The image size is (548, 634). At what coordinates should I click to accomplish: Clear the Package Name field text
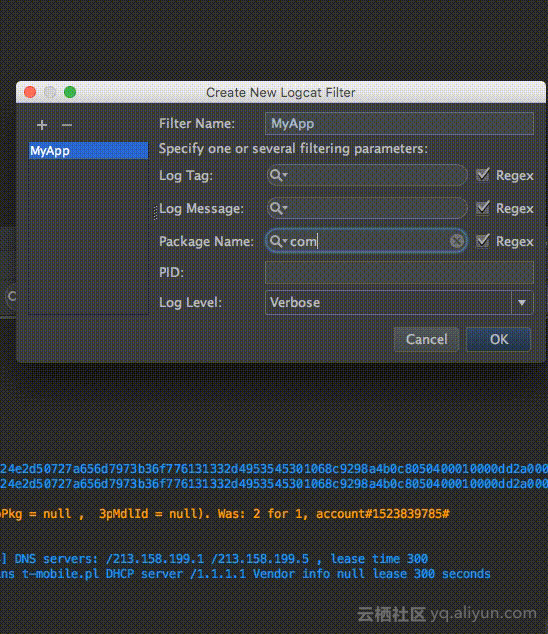point(457,241)
